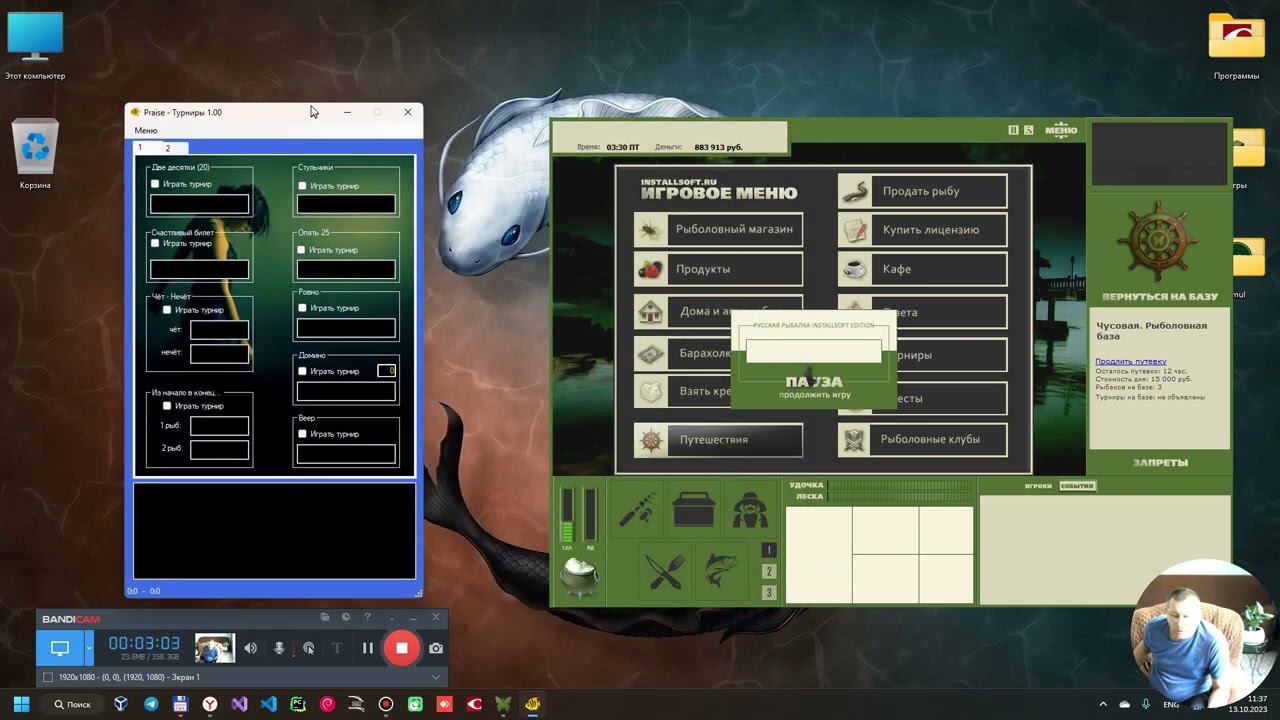Enable Играть турнир for Счастливый билет

pyautogui.click(x=155, y=243)
